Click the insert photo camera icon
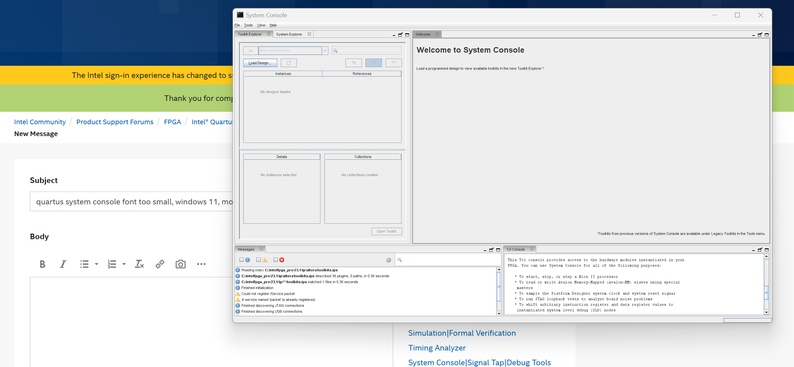The width and height of the screenshot is (794, 367). 180,264
